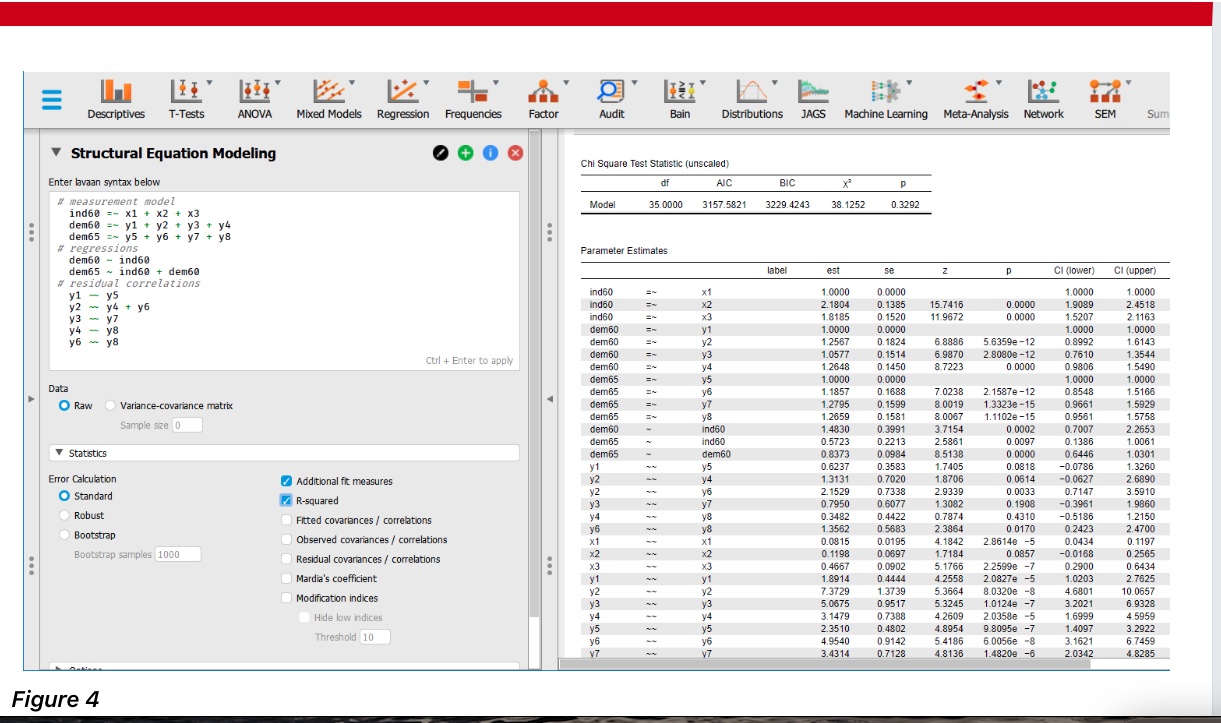
Task: Click the AIC value 3157.5821
Action: tap(725, 204)
